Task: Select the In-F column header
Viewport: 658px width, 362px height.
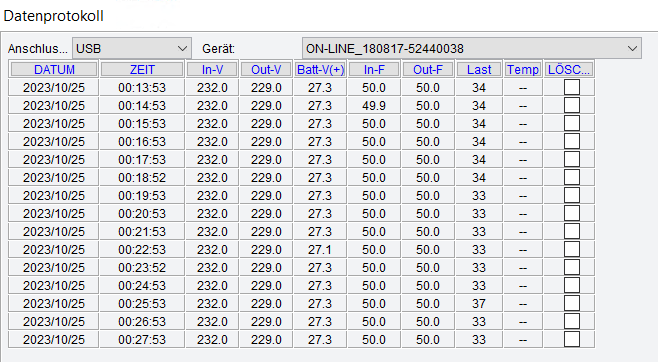Action: coord(374,70)
